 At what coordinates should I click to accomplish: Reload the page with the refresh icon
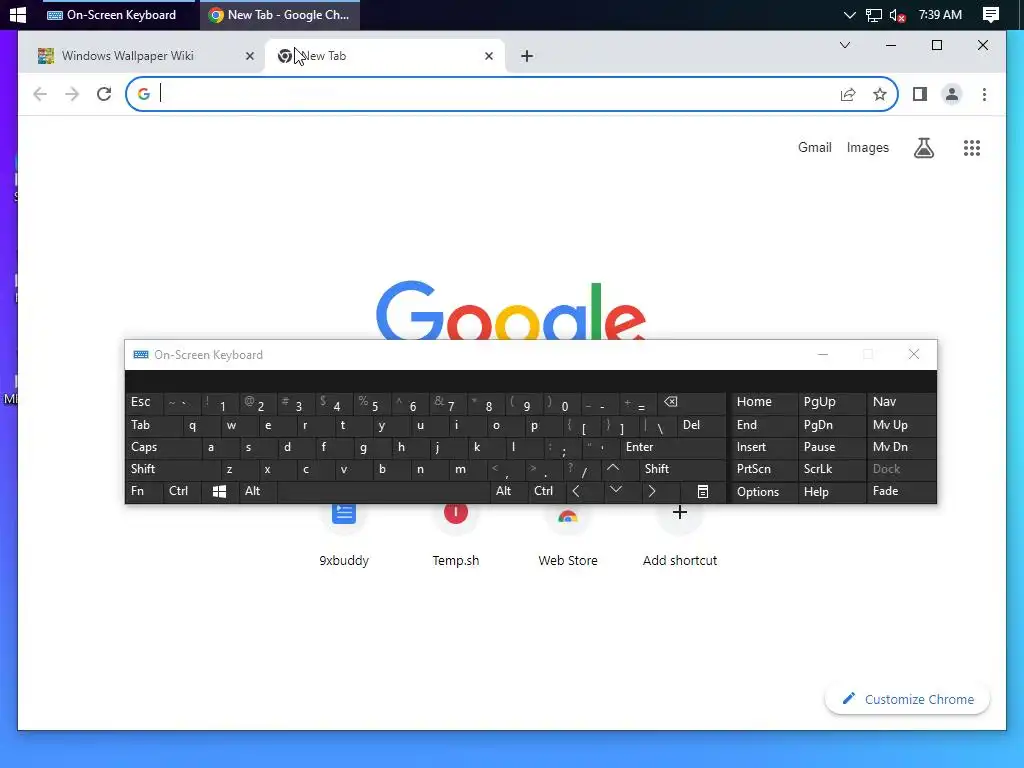pyautogui.click(x=104, y=94)
